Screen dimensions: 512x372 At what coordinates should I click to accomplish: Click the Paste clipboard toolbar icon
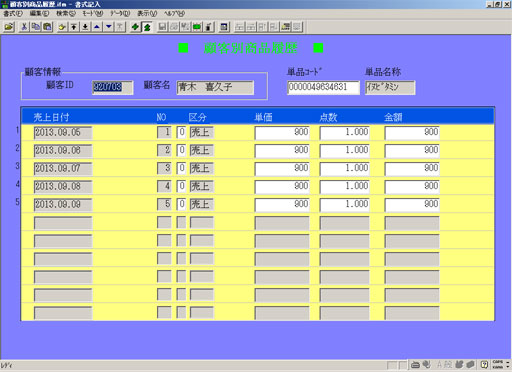click(x=47, y=27)
